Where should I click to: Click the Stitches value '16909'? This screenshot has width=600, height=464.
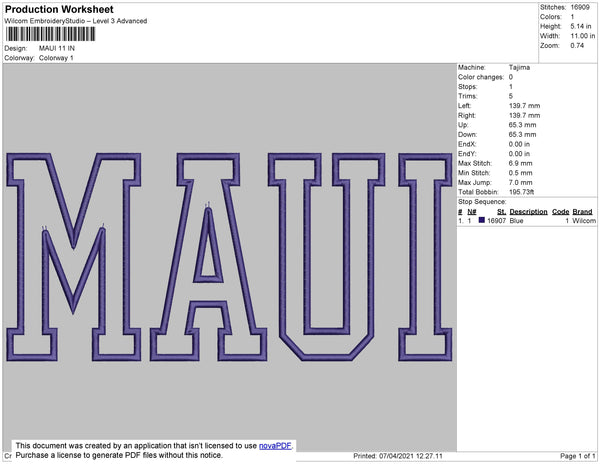[x=580, y=7]
